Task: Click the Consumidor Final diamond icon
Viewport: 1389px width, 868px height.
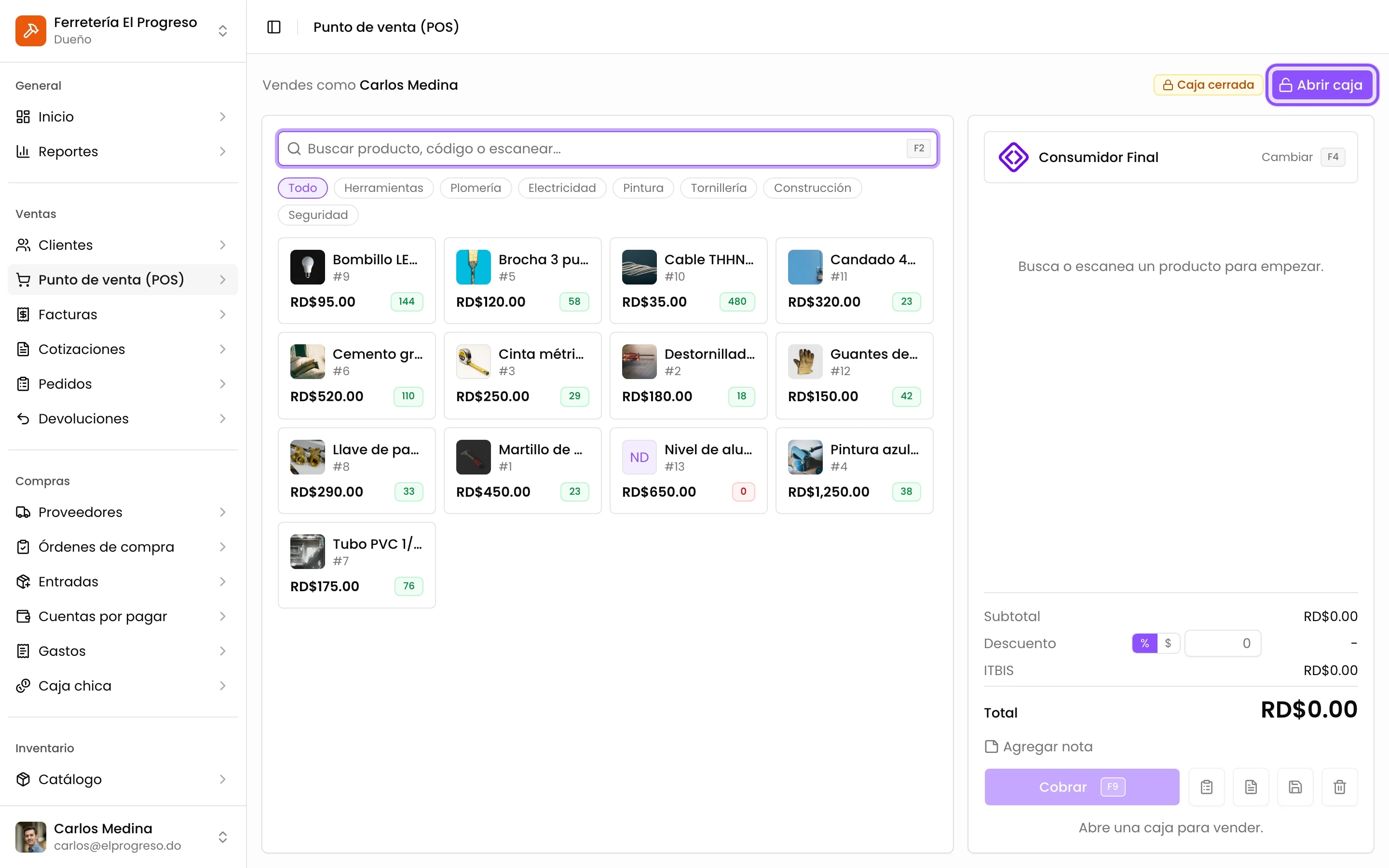Action: tap(1013, 157)
